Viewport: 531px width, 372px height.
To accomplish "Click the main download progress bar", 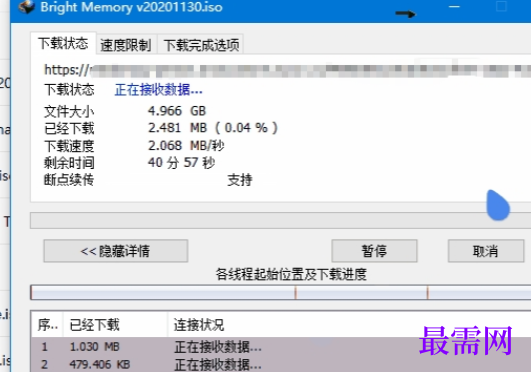I will pyautogui.click(x=280, y=221).
